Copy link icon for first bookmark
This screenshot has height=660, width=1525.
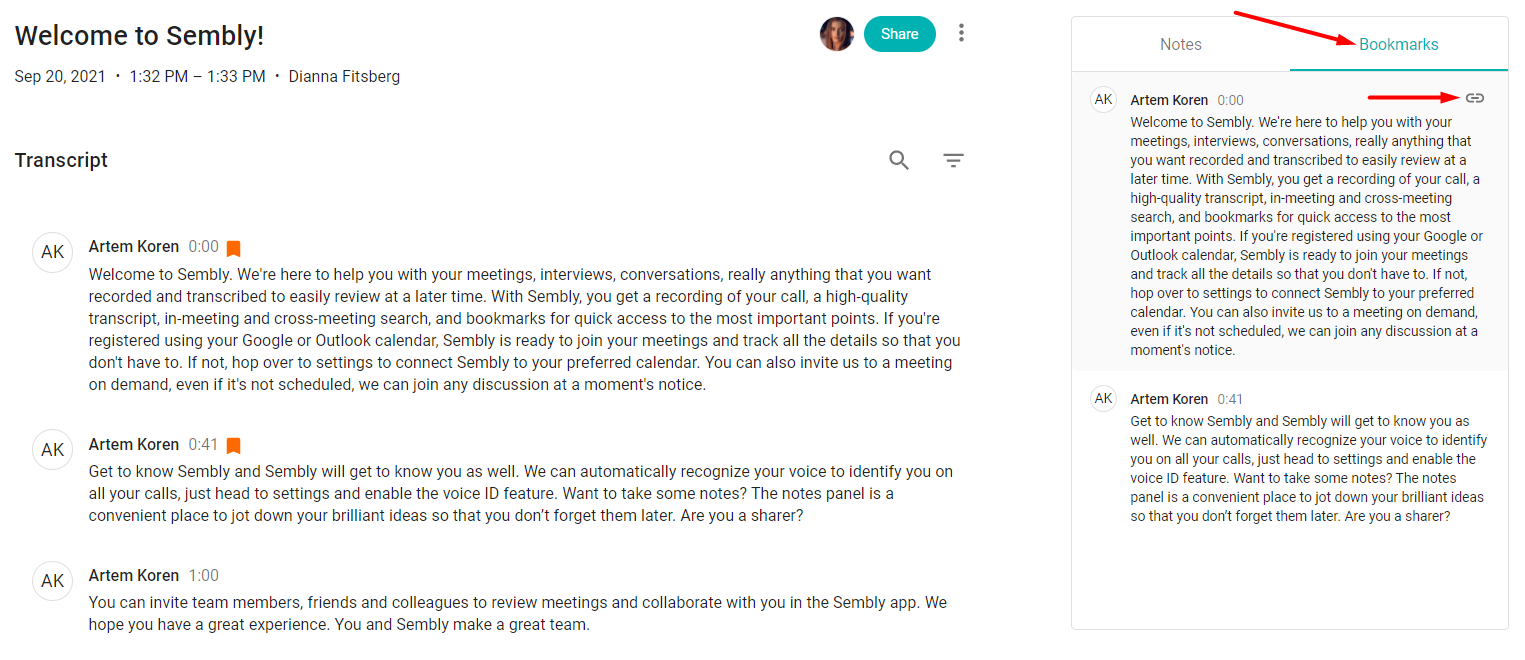tap(1474, 98)
